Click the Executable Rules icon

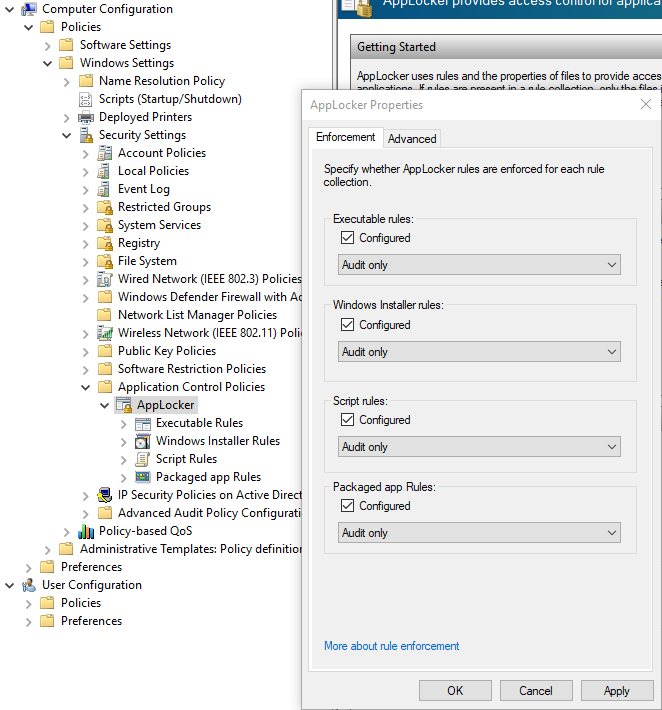tap(143, 423)
